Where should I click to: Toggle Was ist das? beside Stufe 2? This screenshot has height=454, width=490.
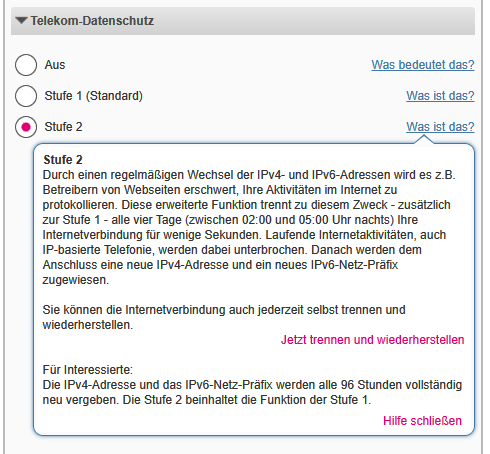[440, 127]
